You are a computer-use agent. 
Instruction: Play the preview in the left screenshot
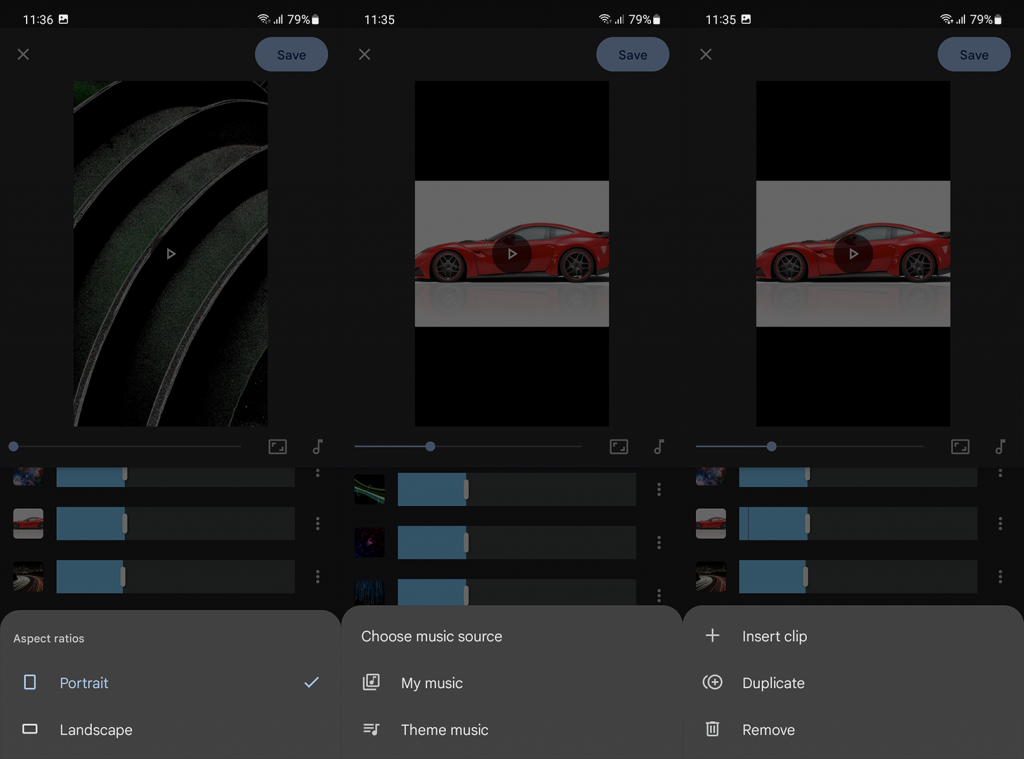(x=170, y=253)
